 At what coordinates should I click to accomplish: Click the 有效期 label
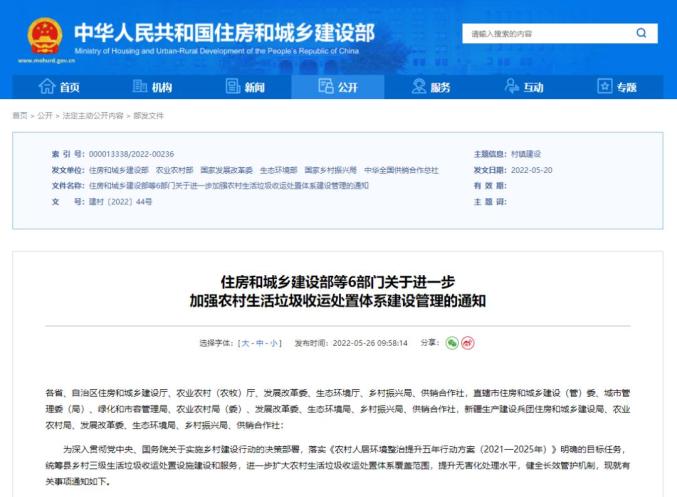click(x=490, y=186)
